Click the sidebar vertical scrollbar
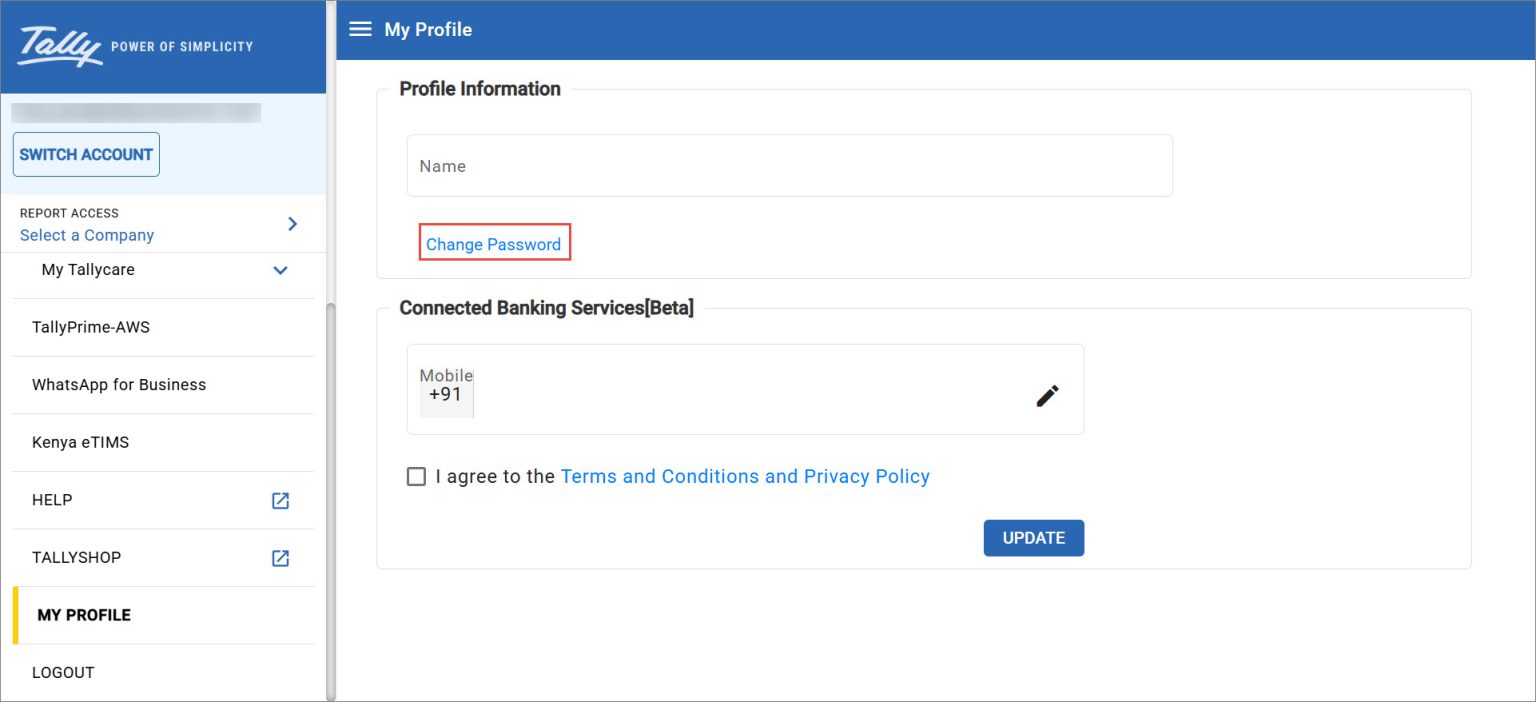 (x=331, y=500)
